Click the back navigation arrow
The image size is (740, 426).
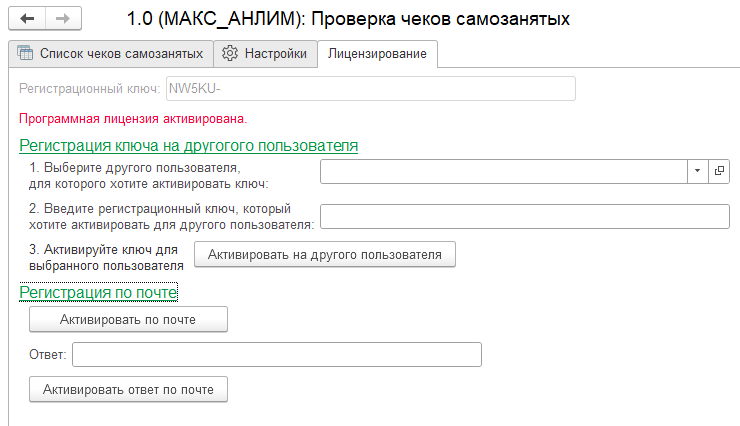[26, 19]
